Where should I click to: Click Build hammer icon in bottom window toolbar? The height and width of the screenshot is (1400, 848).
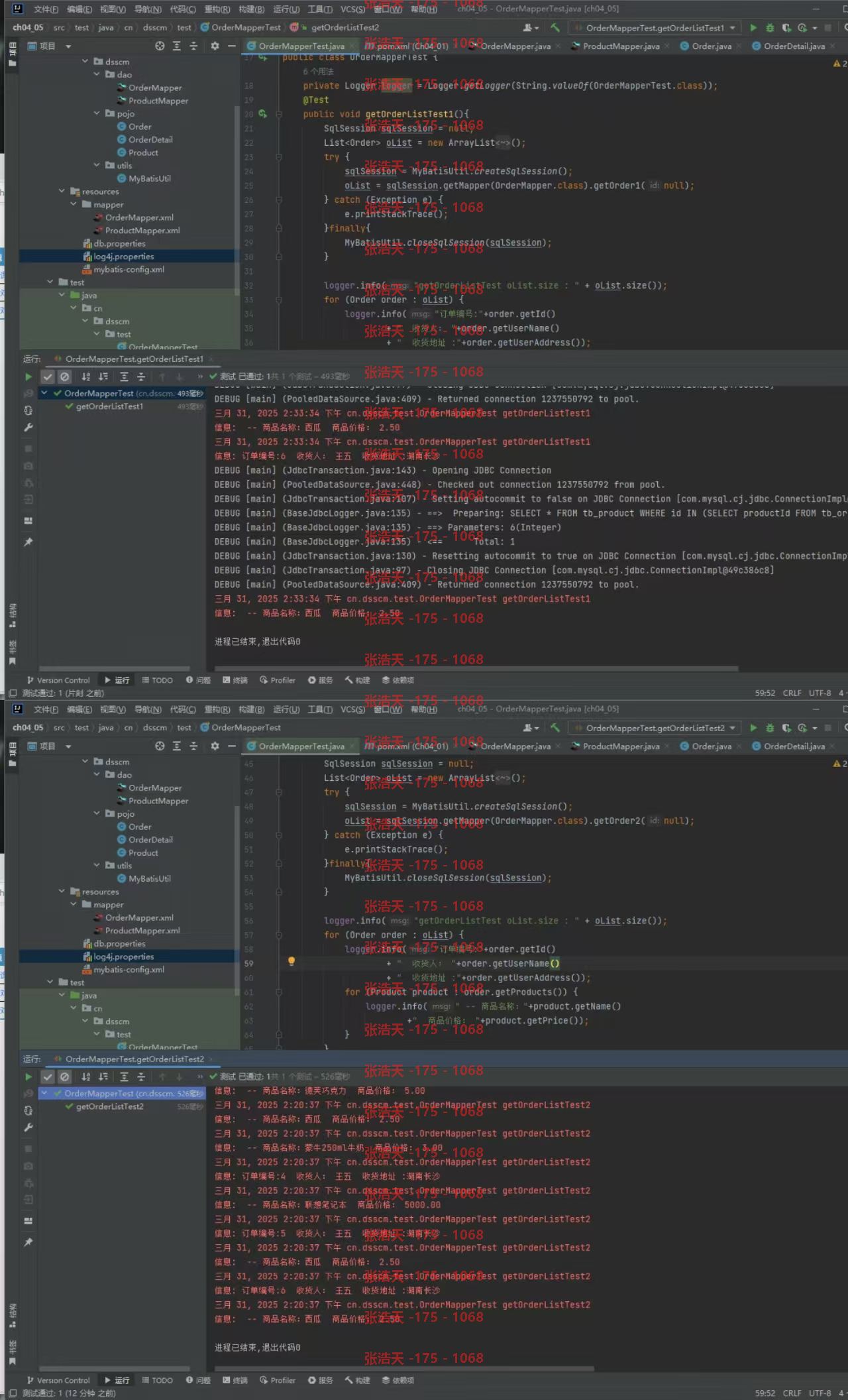[555, 728]
